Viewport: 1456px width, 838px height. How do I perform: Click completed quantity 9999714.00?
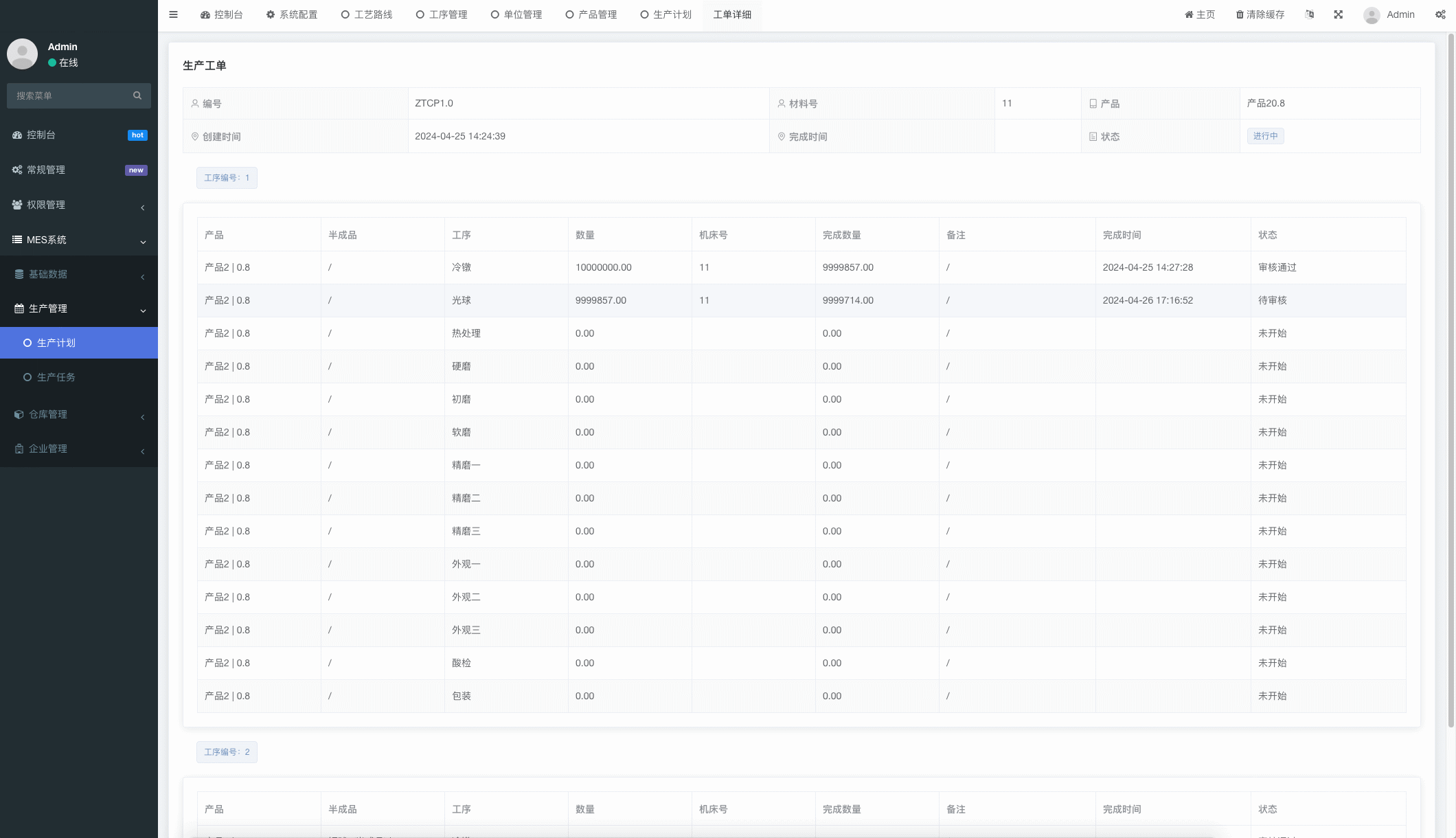coord(848,300)
